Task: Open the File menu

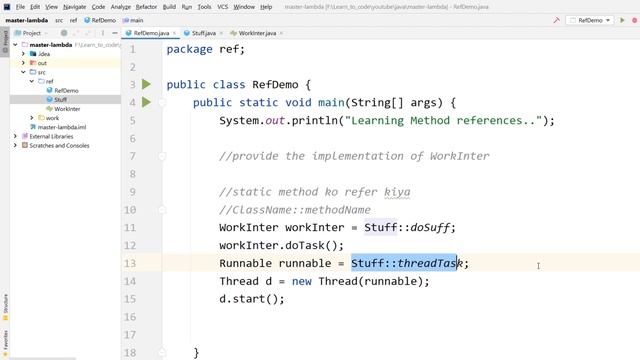Action: pos(20,7)
